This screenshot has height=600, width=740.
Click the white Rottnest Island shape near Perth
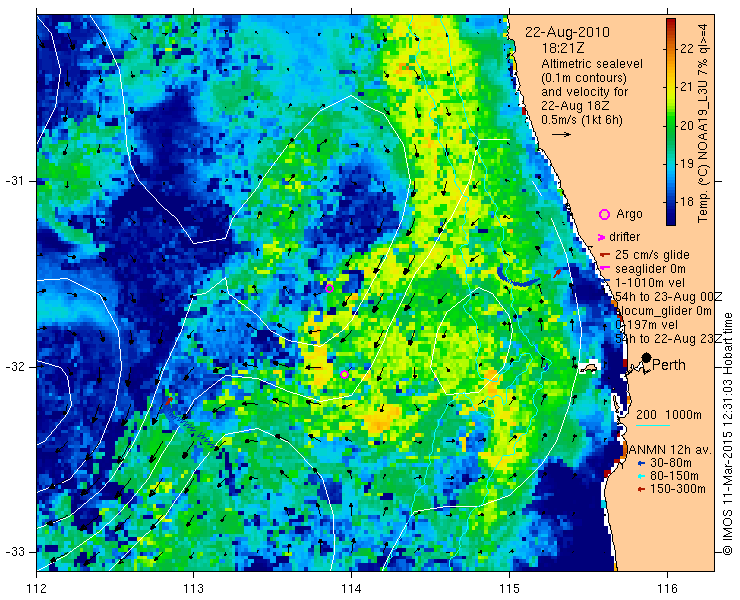pos(589,368)
